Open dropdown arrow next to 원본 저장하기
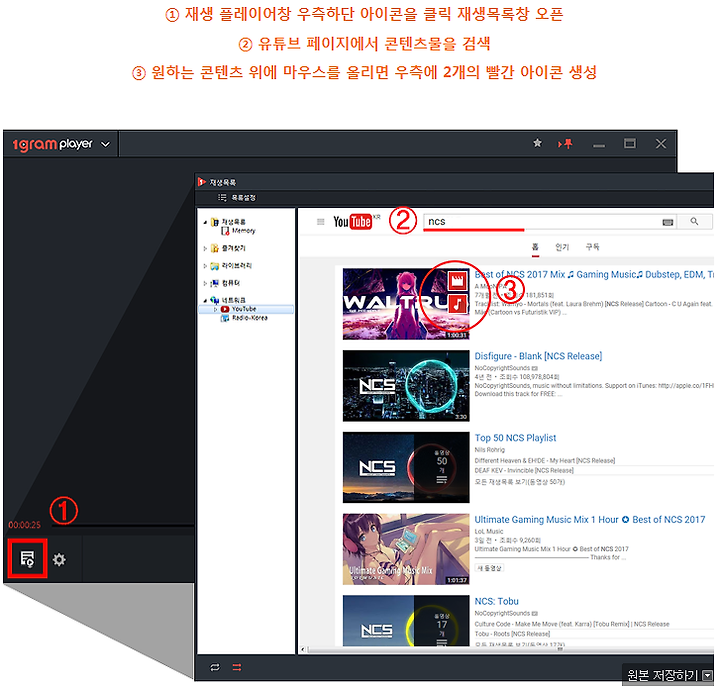 [x=708, y=676]
